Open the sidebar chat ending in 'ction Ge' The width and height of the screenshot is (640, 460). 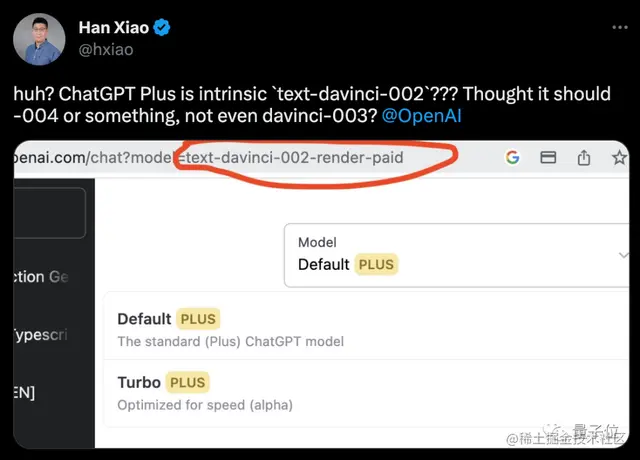[41, 277]
